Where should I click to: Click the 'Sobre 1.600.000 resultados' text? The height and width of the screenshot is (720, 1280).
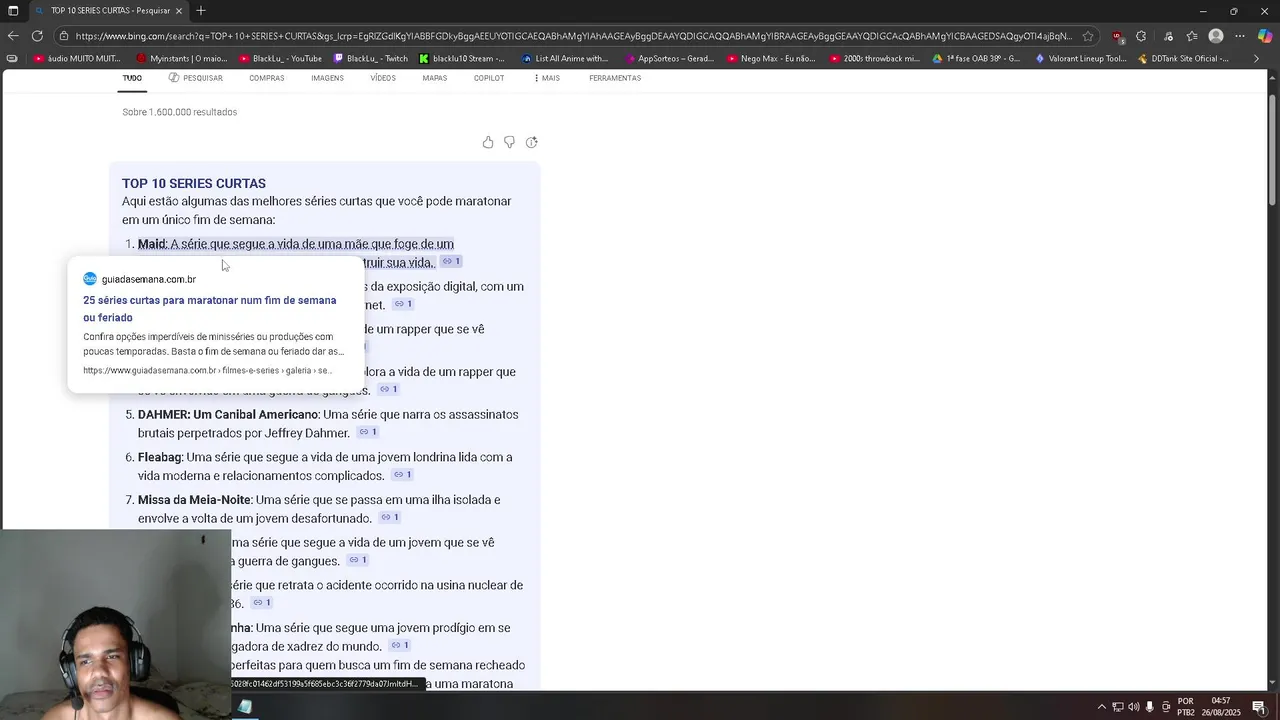click(180, 112)
